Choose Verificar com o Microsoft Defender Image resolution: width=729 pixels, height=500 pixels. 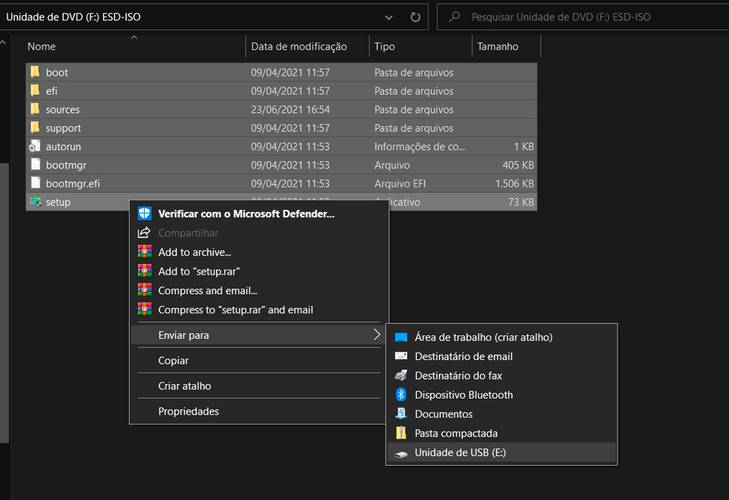(258, 213)
